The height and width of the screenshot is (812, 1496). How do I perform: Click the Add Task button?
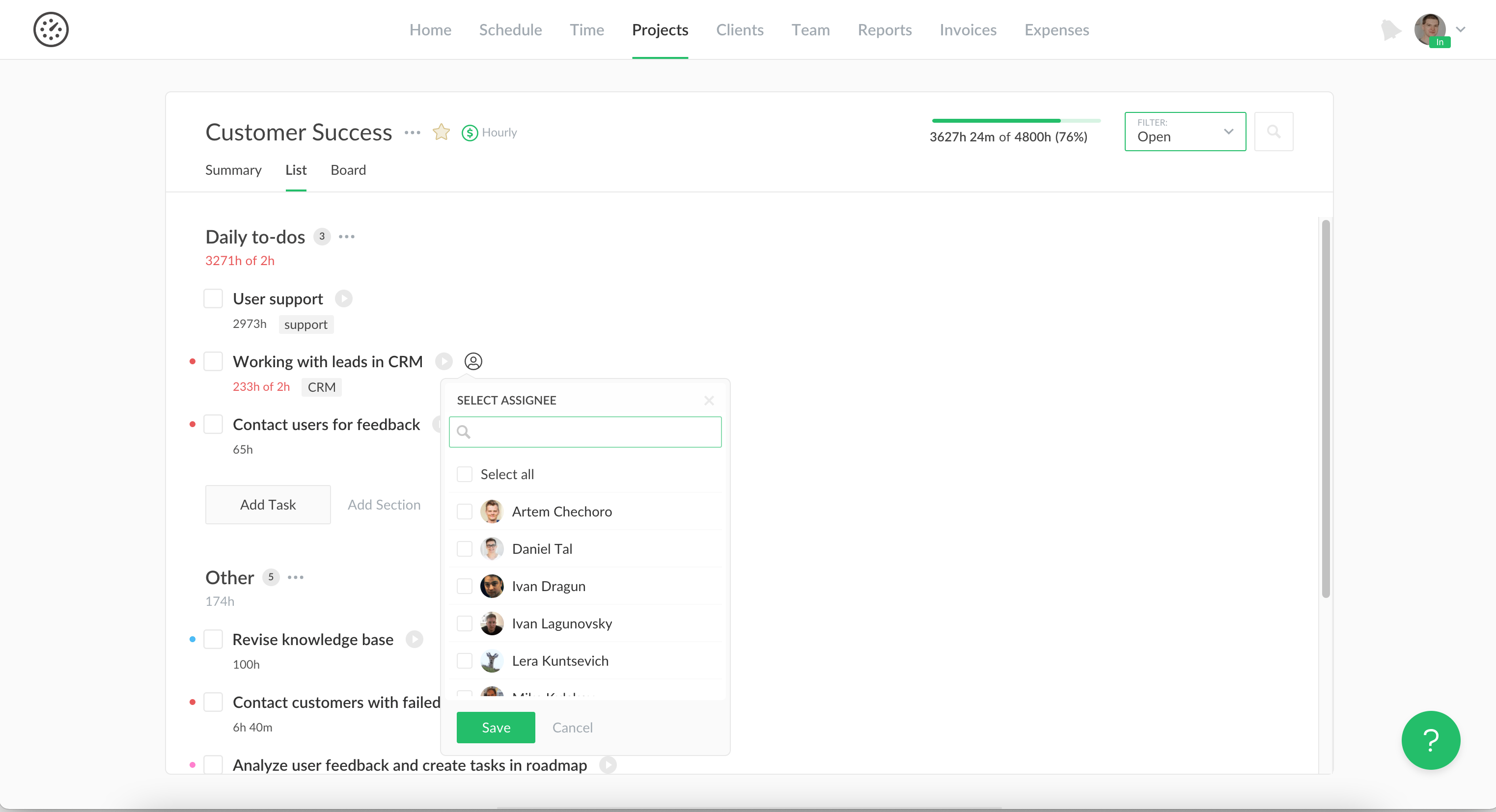268,504
